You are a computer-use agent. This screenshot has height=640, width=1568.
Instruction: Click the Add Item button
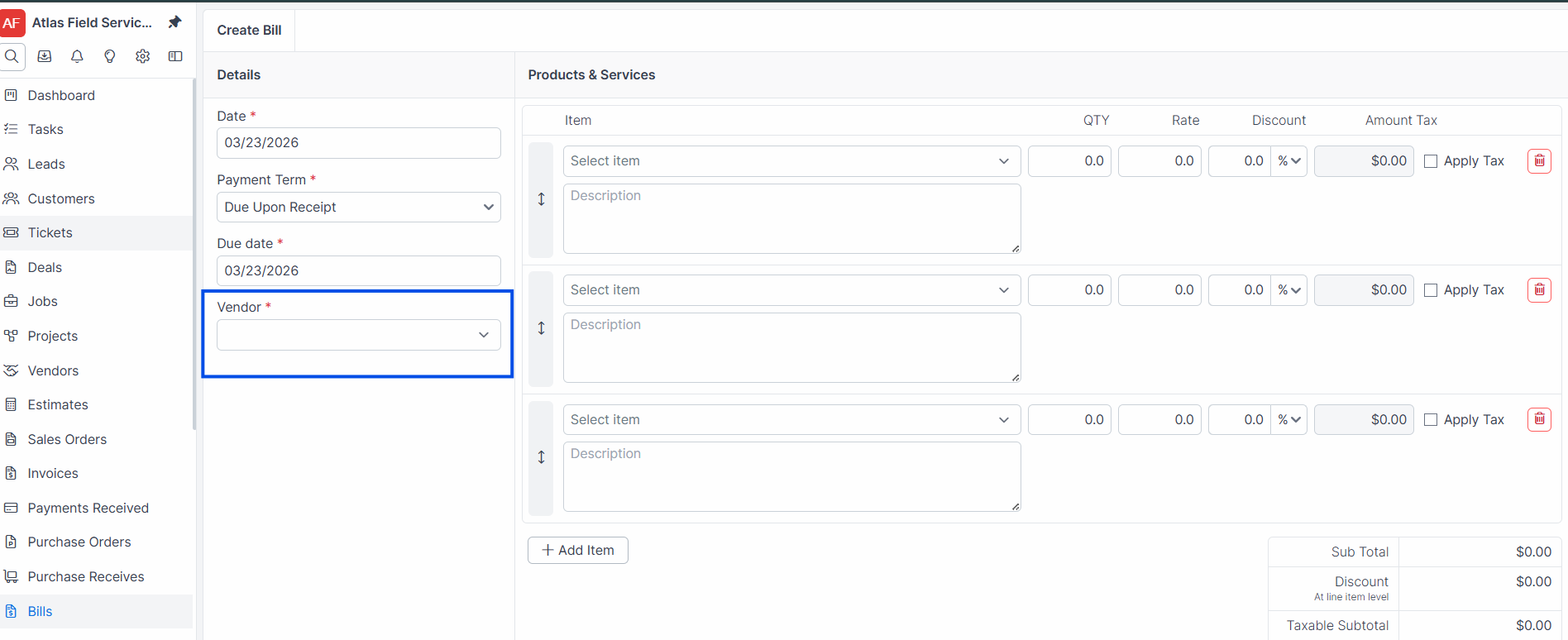point(578,550)
